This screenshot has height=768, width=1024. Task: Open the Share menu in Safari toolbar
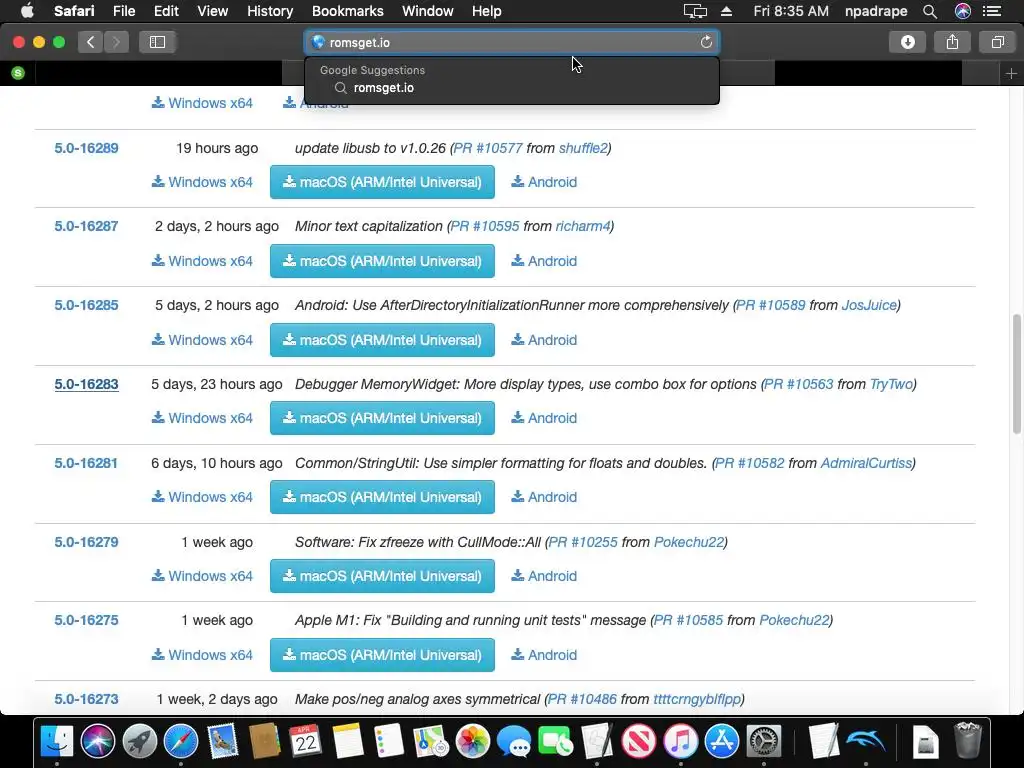click(x=952, y=42)
